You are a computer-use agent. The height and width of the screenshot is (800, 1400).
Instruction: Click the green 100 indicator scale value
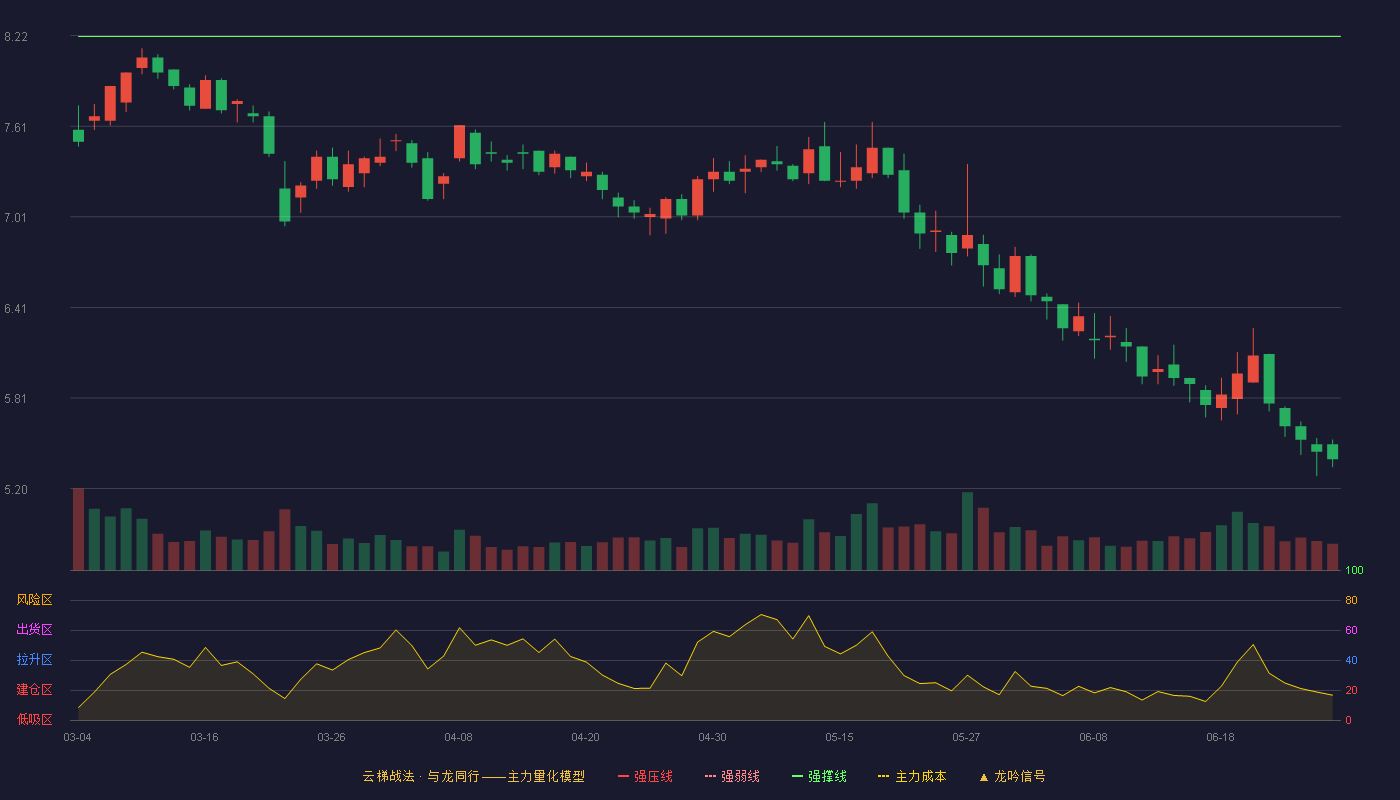pos(1354,571)
